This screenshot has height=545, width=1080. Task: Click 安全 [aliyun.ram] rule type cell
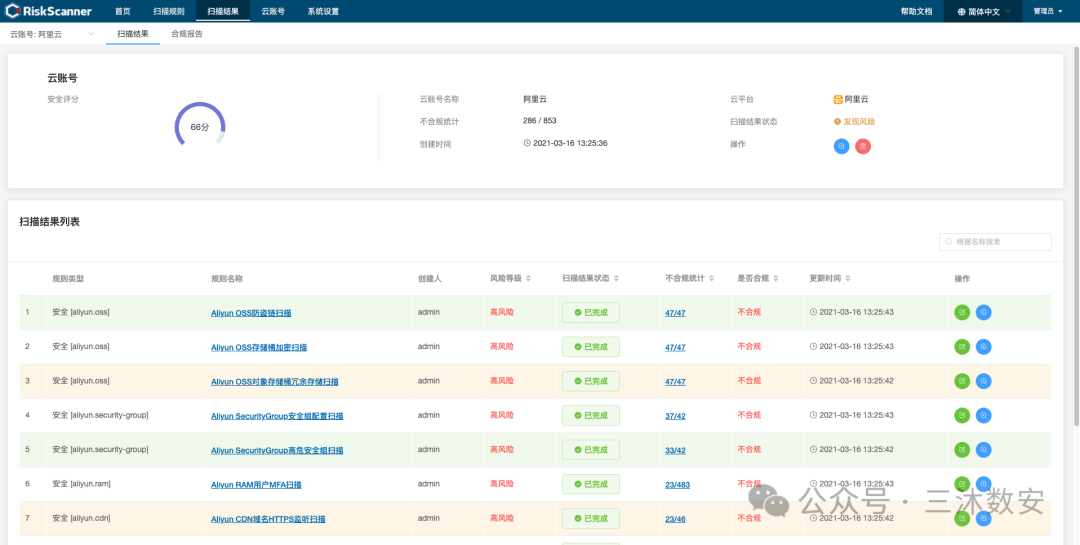click(81, 484)
